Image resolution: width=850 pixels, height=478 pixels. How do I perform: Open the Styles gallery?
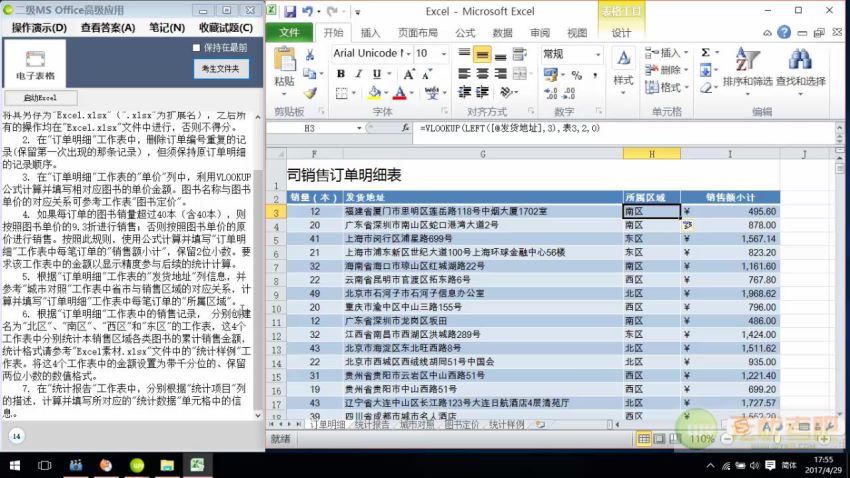pyautogui.click(x=623, y=69)
